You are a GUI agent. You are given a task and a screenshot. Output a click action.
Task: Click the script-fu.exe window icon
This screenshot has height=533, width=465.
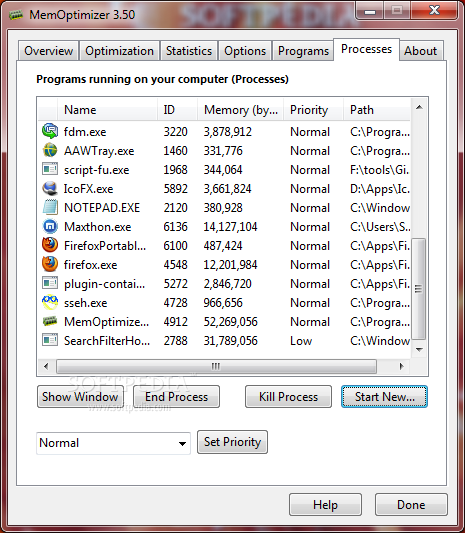tap(50, 169)
